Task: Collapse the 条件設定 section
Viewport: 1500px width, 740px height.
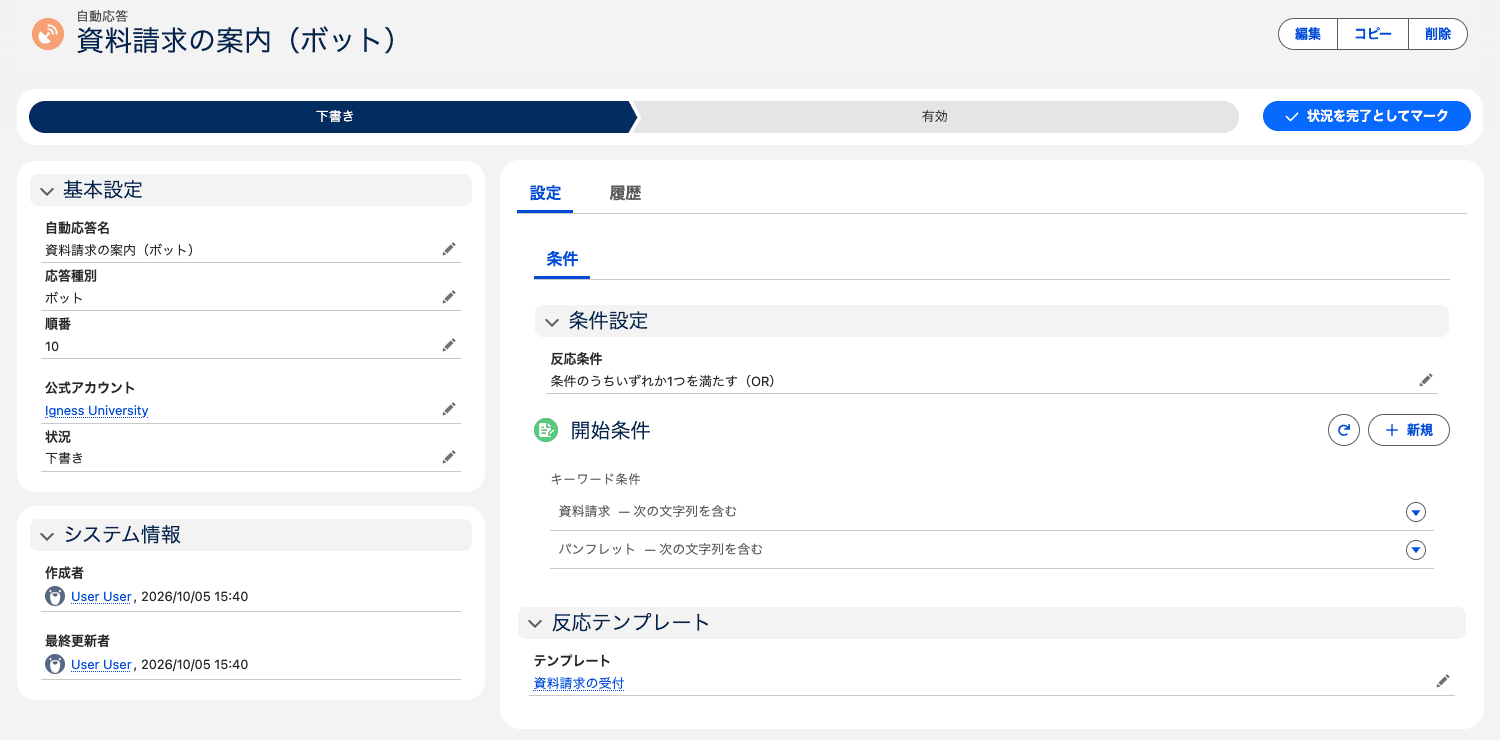Action: [x=992, y=321]
